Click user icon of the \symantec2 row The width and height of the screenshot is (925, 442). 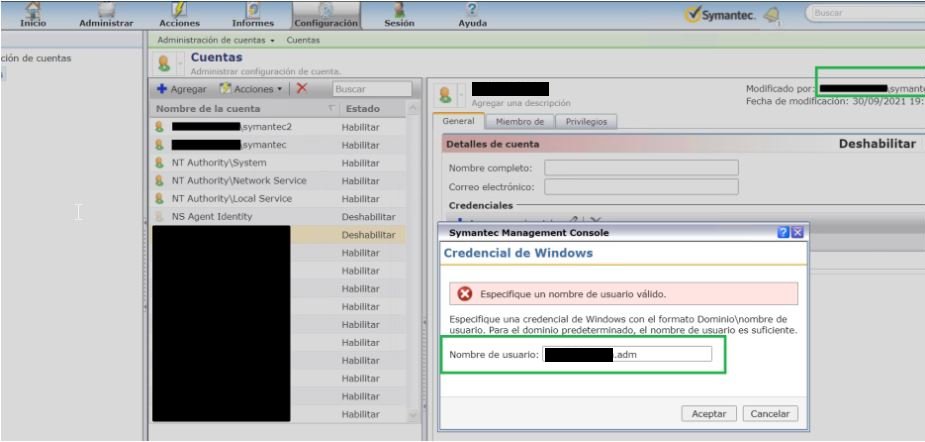point(159,127)
